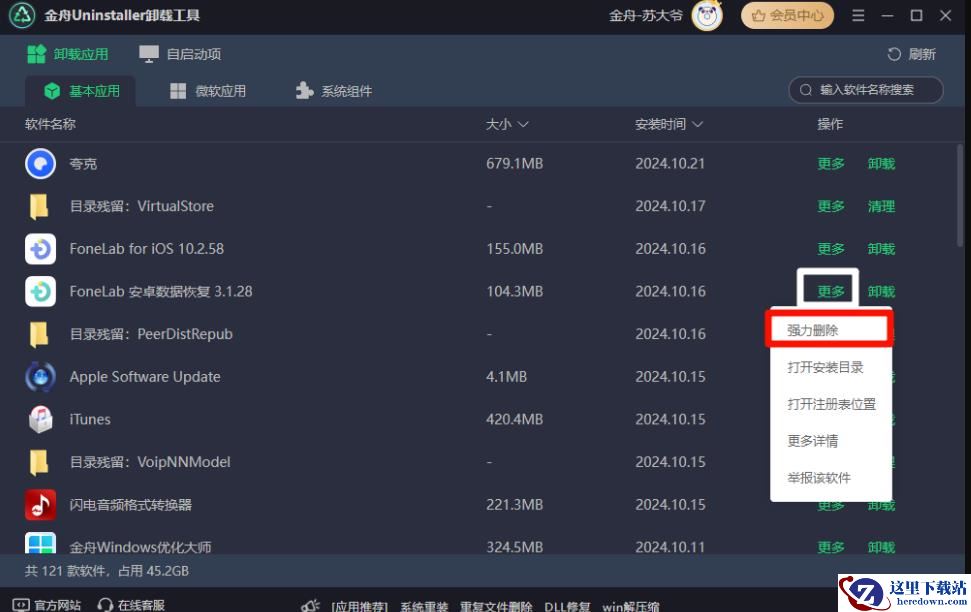Image resolution: width=971 pixels, height=612 pixels.
Task: Click 清理 for VirtualStore leftover
Action: pos(881,206)
